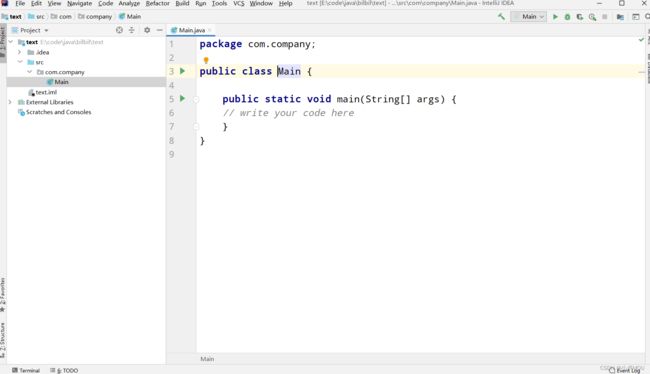Open the Code menu
Screen dimensions: 650x374
(106, 3)
